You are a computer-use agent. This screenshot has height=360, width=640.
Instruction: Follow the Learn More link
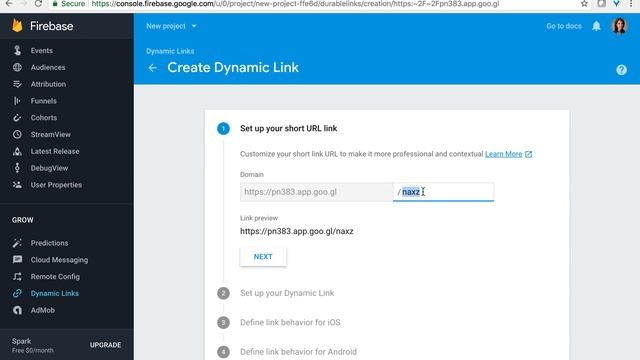point(503,154)
